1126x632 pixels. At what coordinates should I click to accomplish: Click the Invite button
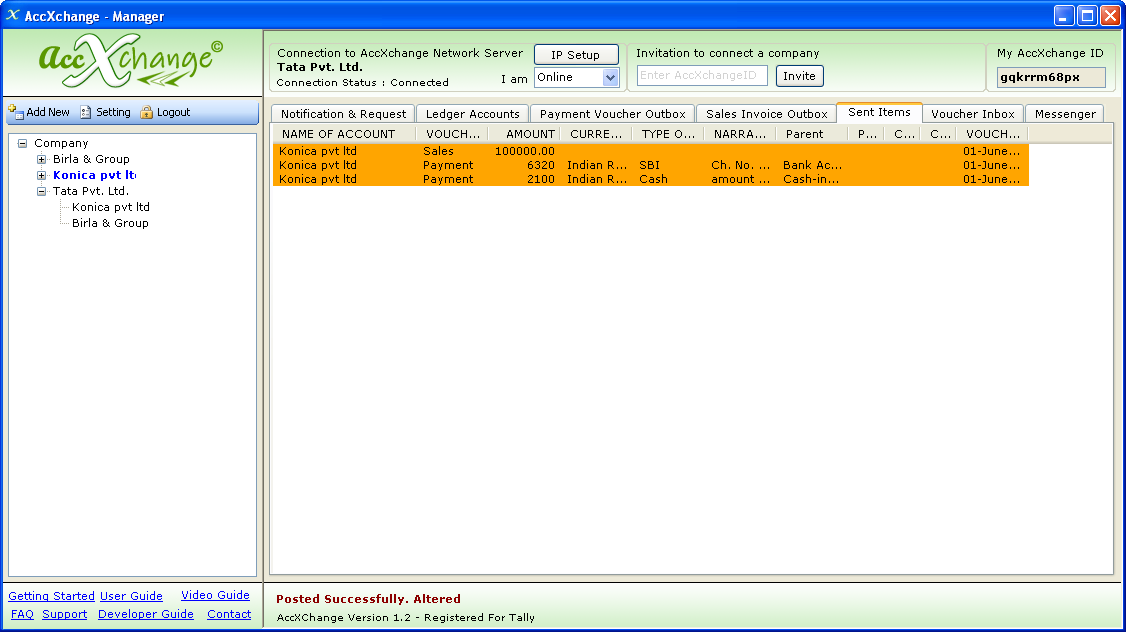[799, 76]
